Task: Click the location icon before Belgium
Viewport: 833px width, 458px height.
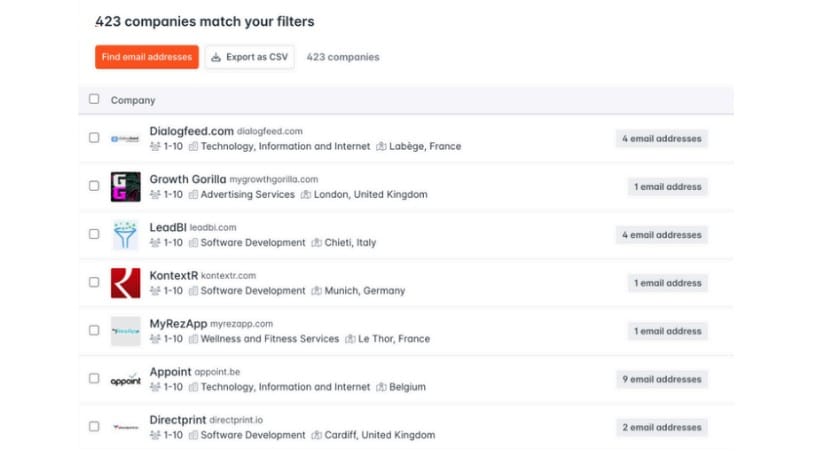Action: (x=381, y=387)
